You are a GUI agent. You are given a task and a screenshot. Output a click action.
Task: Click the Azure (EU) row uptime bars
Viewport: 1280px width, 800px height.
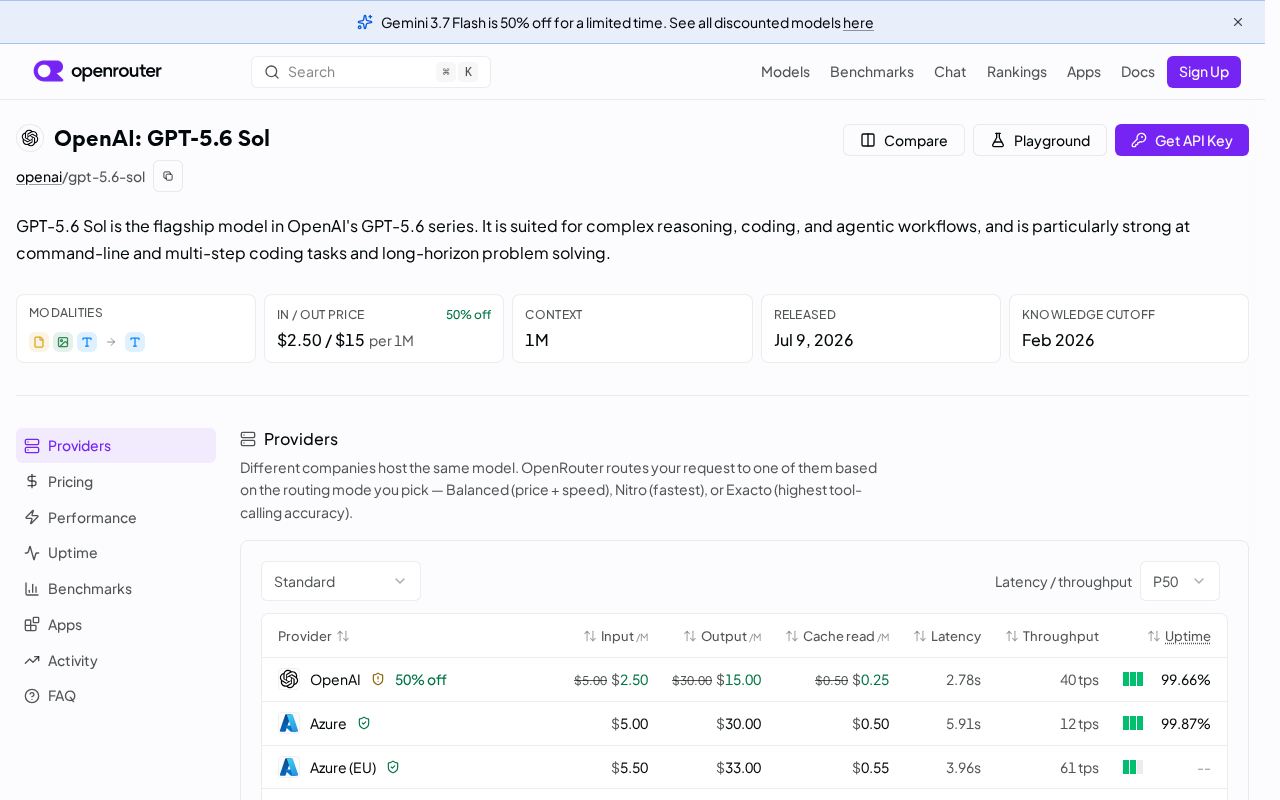tap(1133, 767)
